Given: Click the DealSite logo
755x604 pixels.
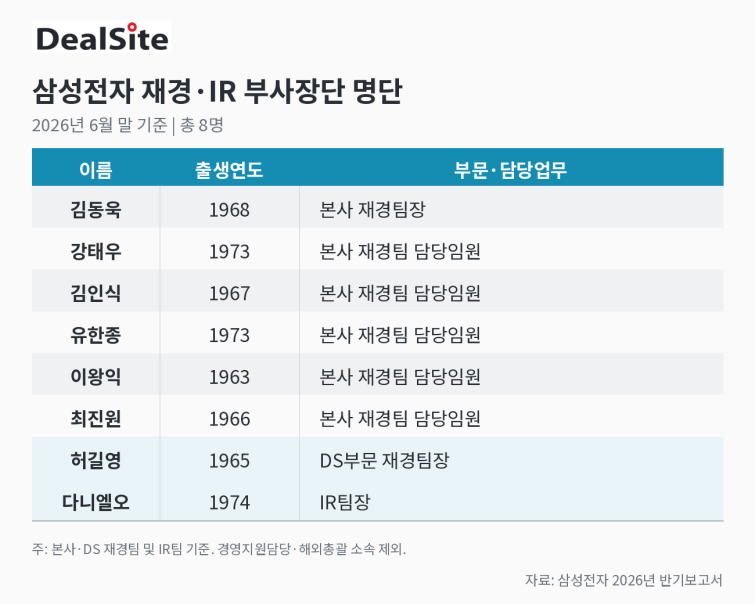Looking at the screenshot, I should [102, 37].
